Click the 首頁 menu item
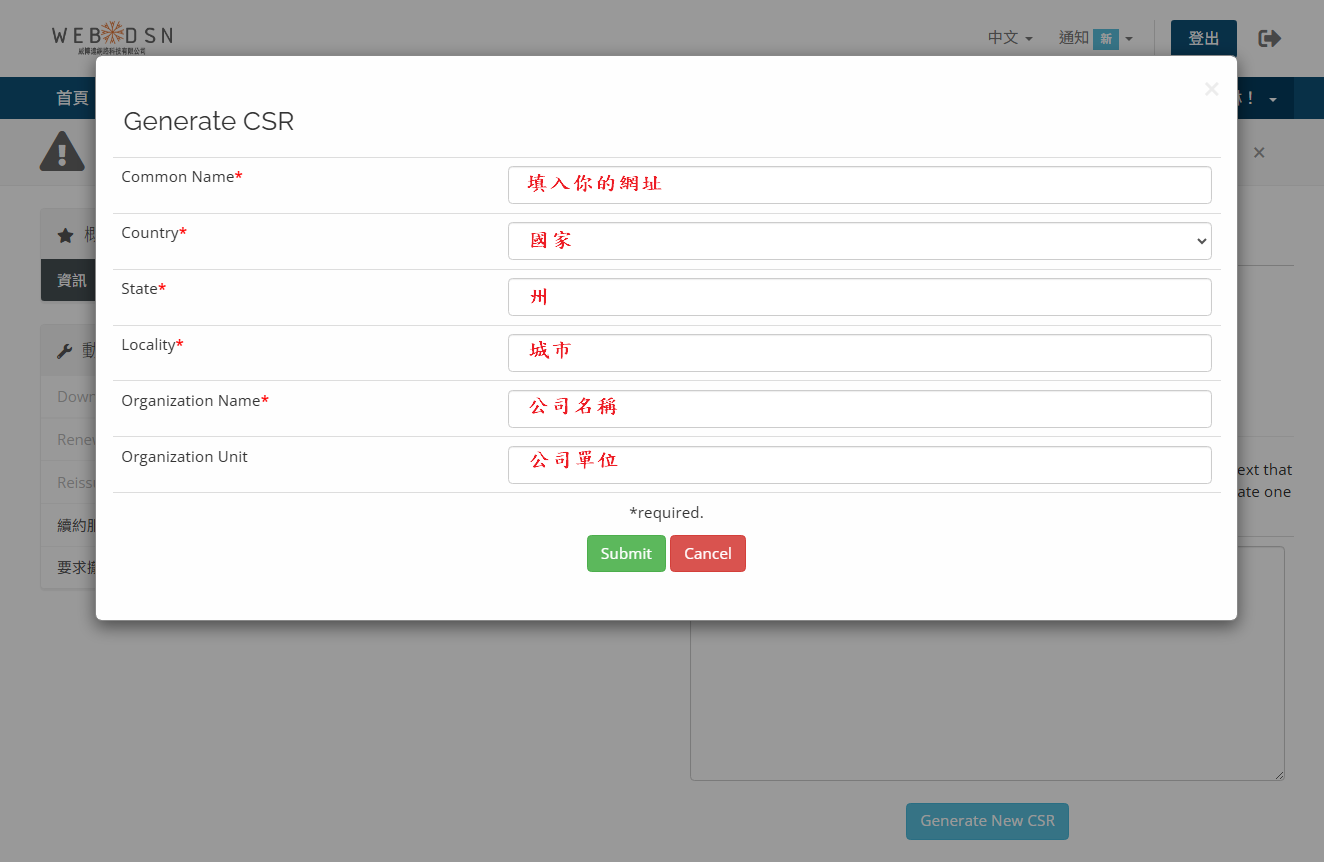The image size is (1324, 862). [x=72, y=98]
